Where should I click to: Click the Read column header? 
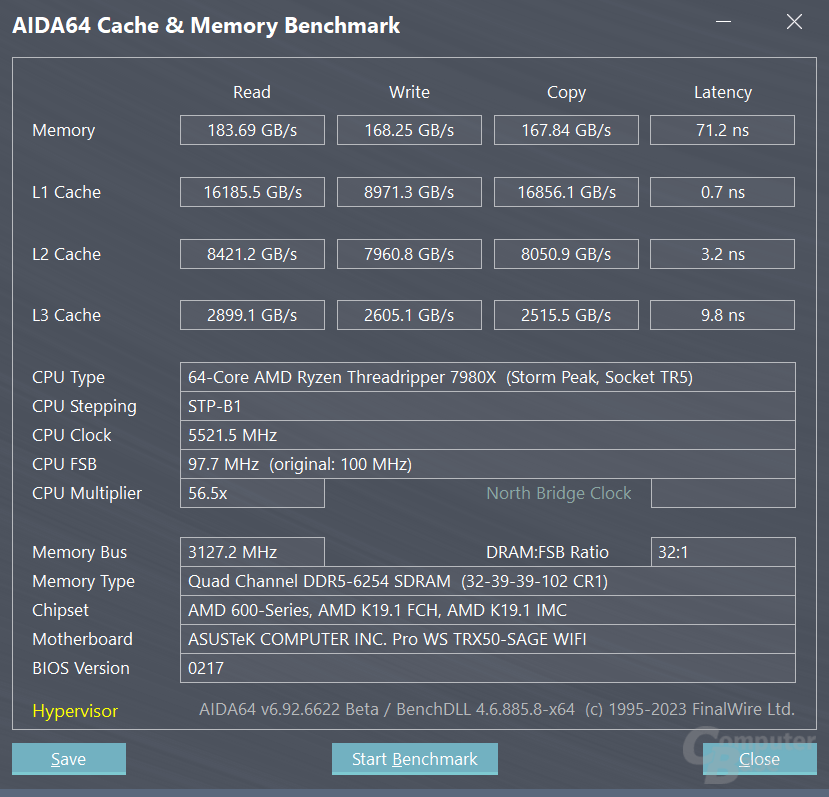[252, 92]
